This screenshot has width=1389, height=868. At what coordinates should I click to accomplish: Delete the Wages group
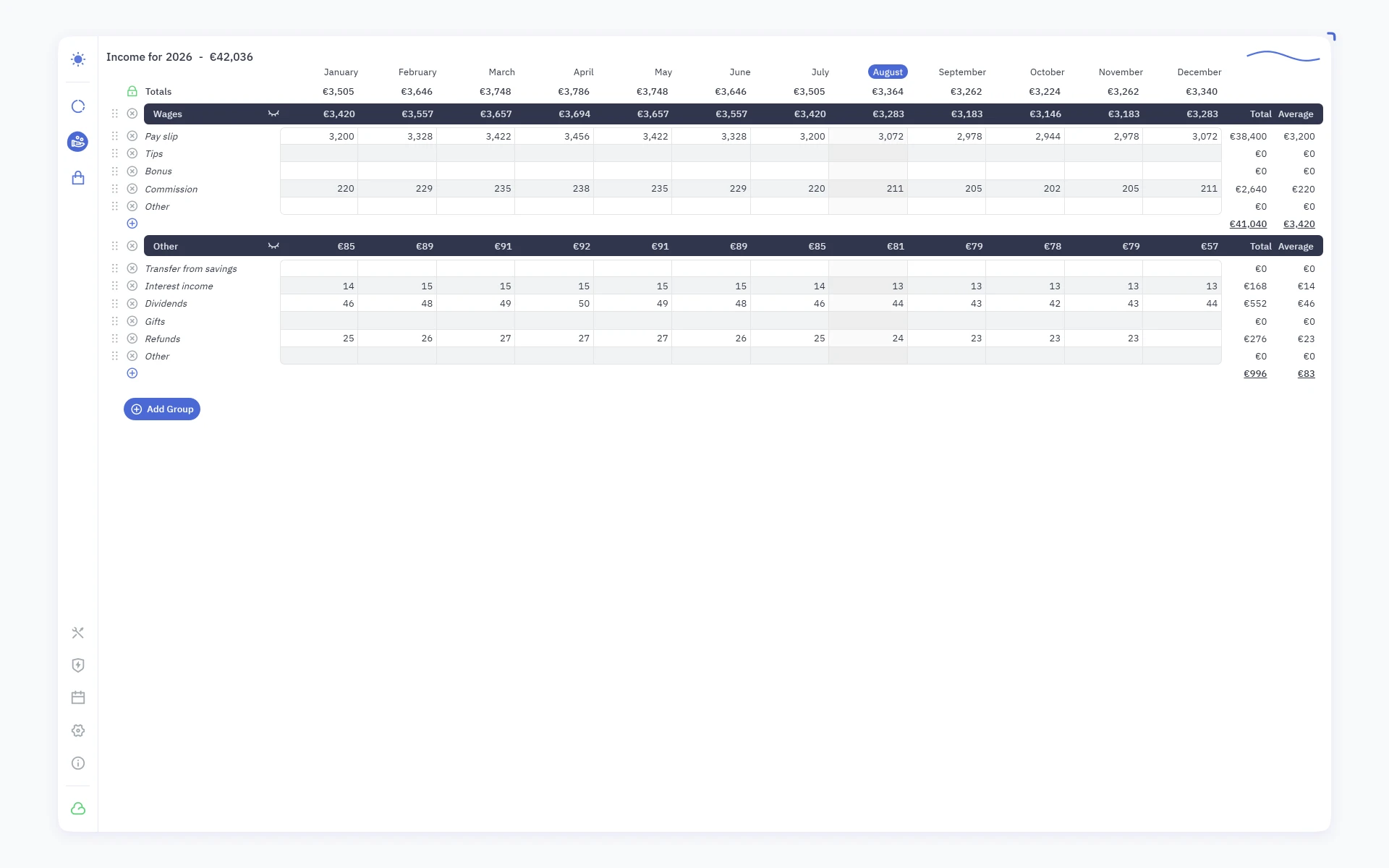point(132,114)
